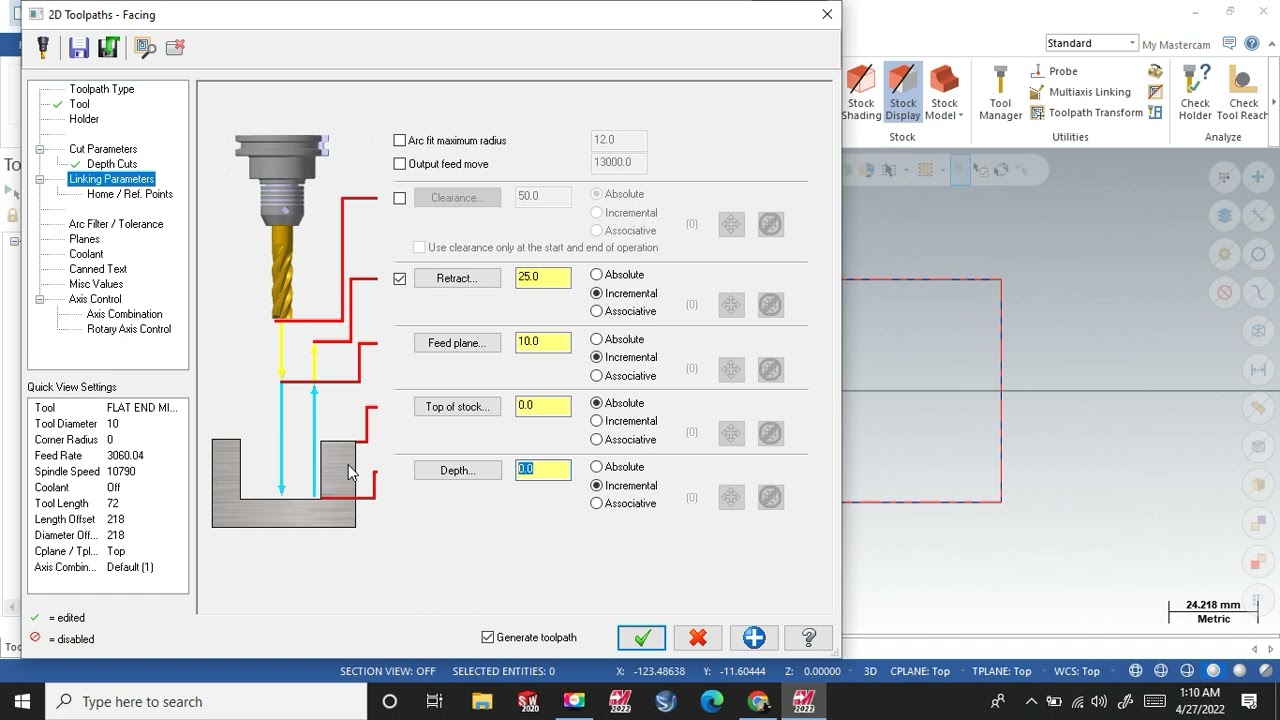
Task: Select Coolant in tree
Action: coord(86,254)
